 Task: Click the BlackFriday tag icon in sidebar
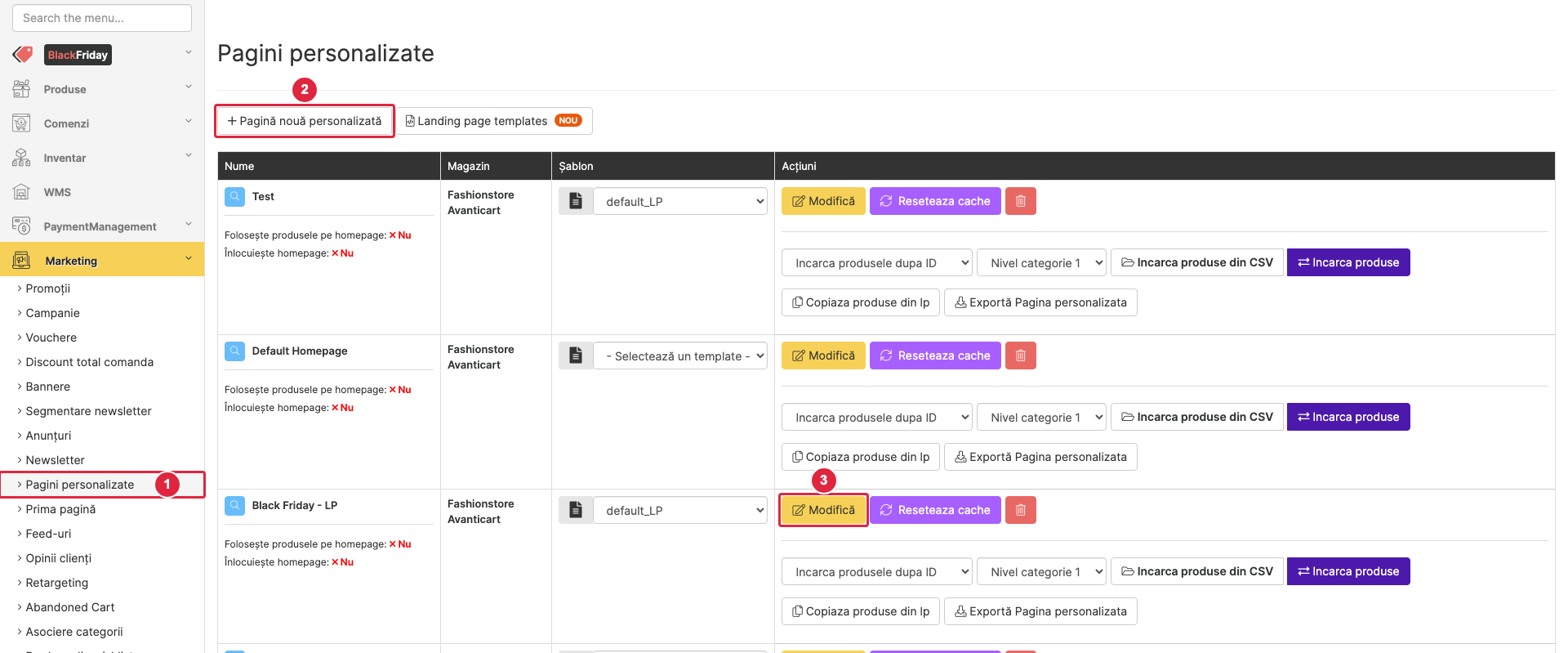coord(23,55)
